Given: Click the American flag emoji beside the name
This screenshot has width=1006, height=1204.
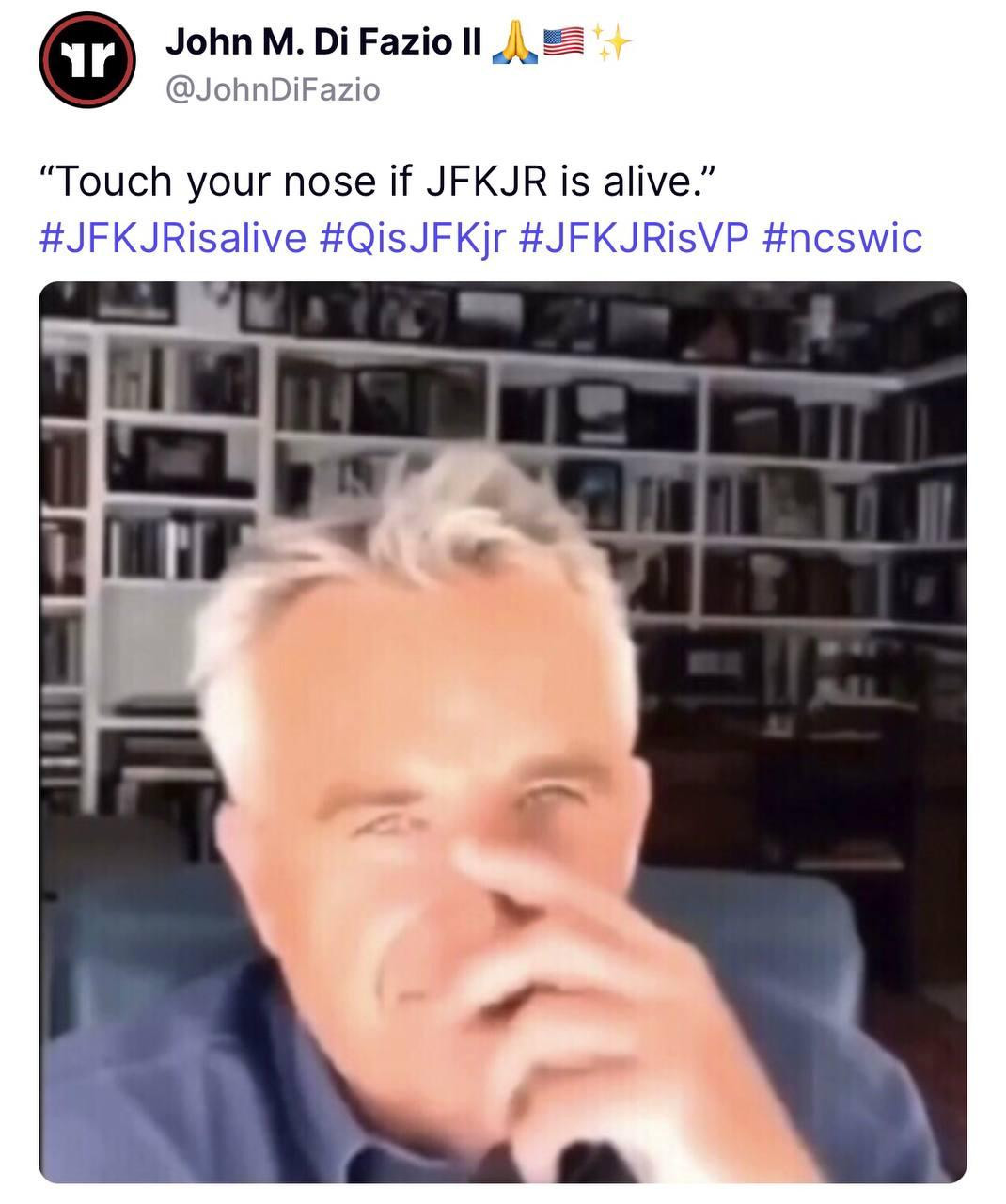Looking at the screenshot, I should click(x=564, y=42).
